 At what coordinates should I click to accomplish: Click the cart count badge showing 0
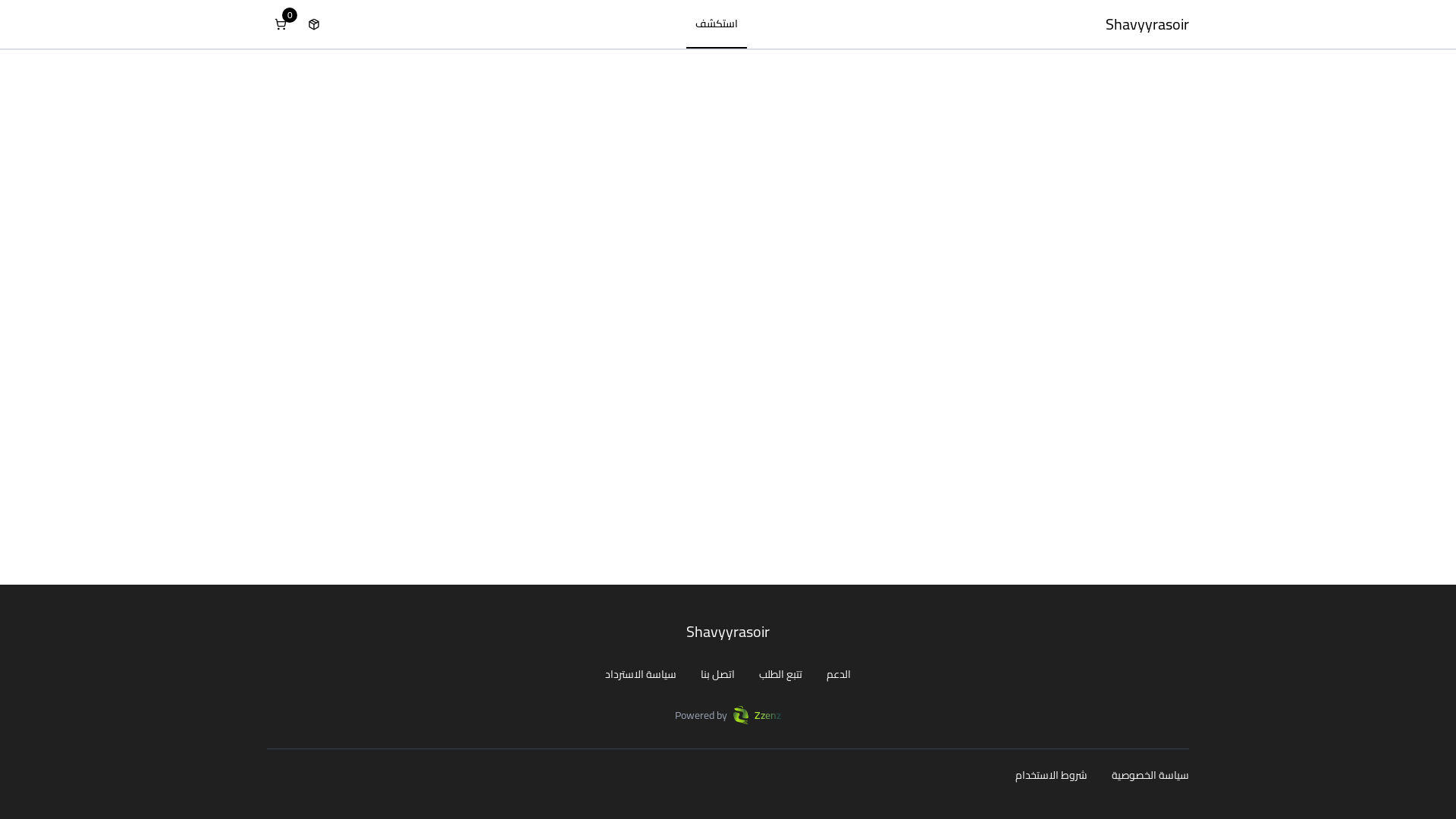click(290, 15)
